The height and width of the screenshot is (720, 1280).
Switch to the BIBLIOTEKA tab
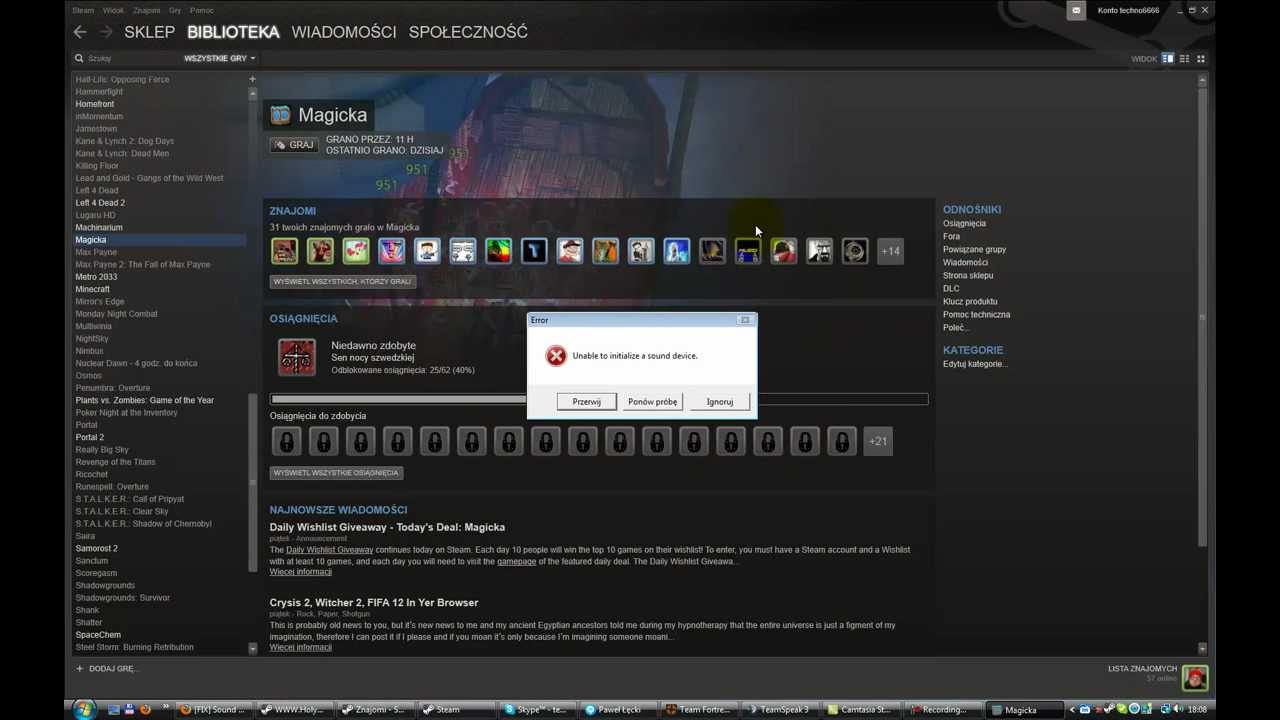click(x=233, y=32)
